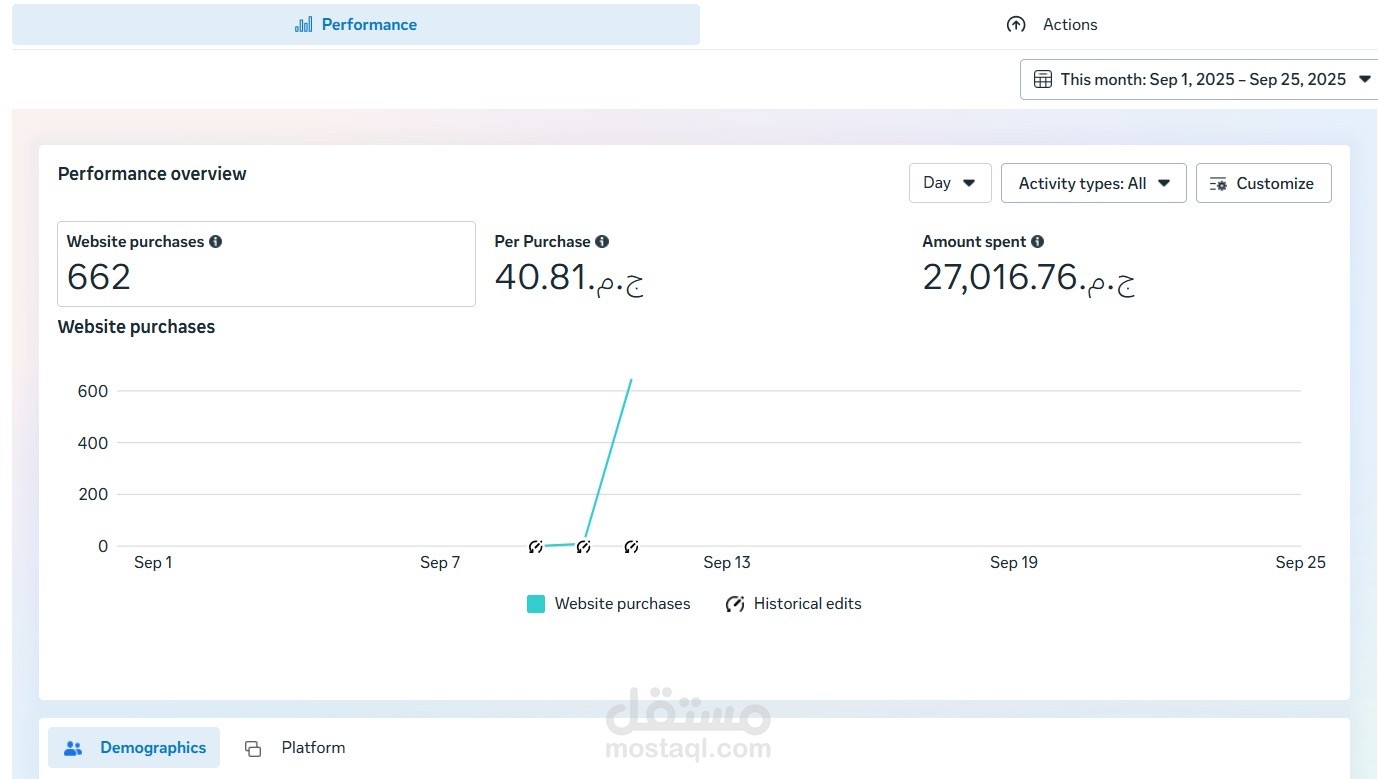Click the Actions arrow icon
Screen dimensions: 1378x779
coord(1016,24)
